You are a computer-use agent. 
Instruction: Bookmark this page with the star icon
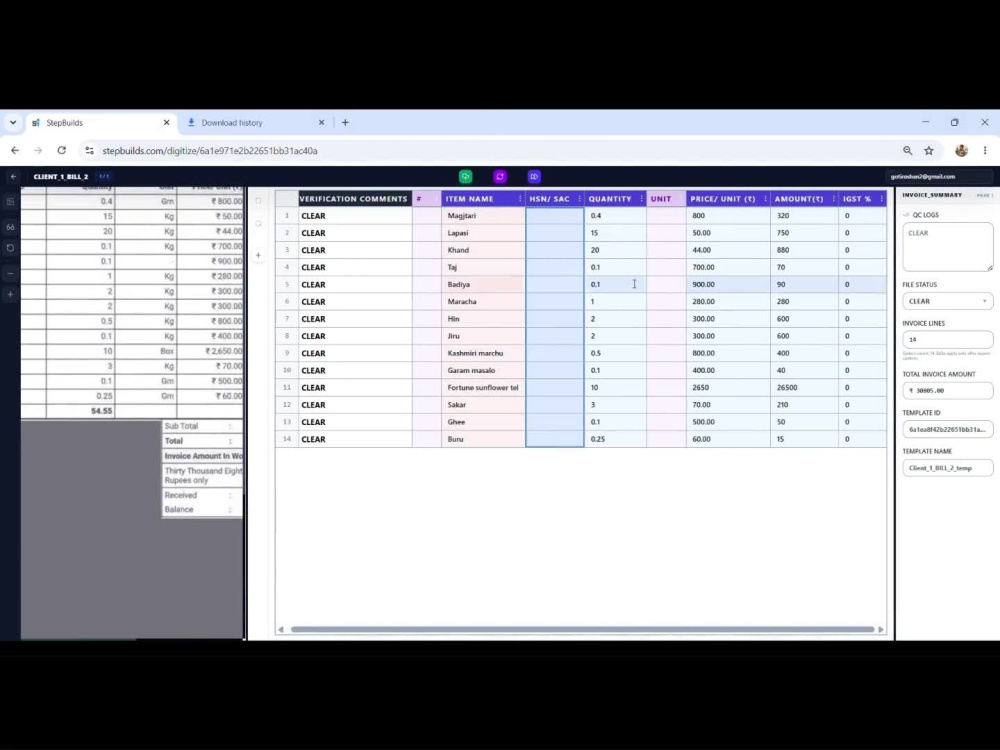(x=929, y=151)
